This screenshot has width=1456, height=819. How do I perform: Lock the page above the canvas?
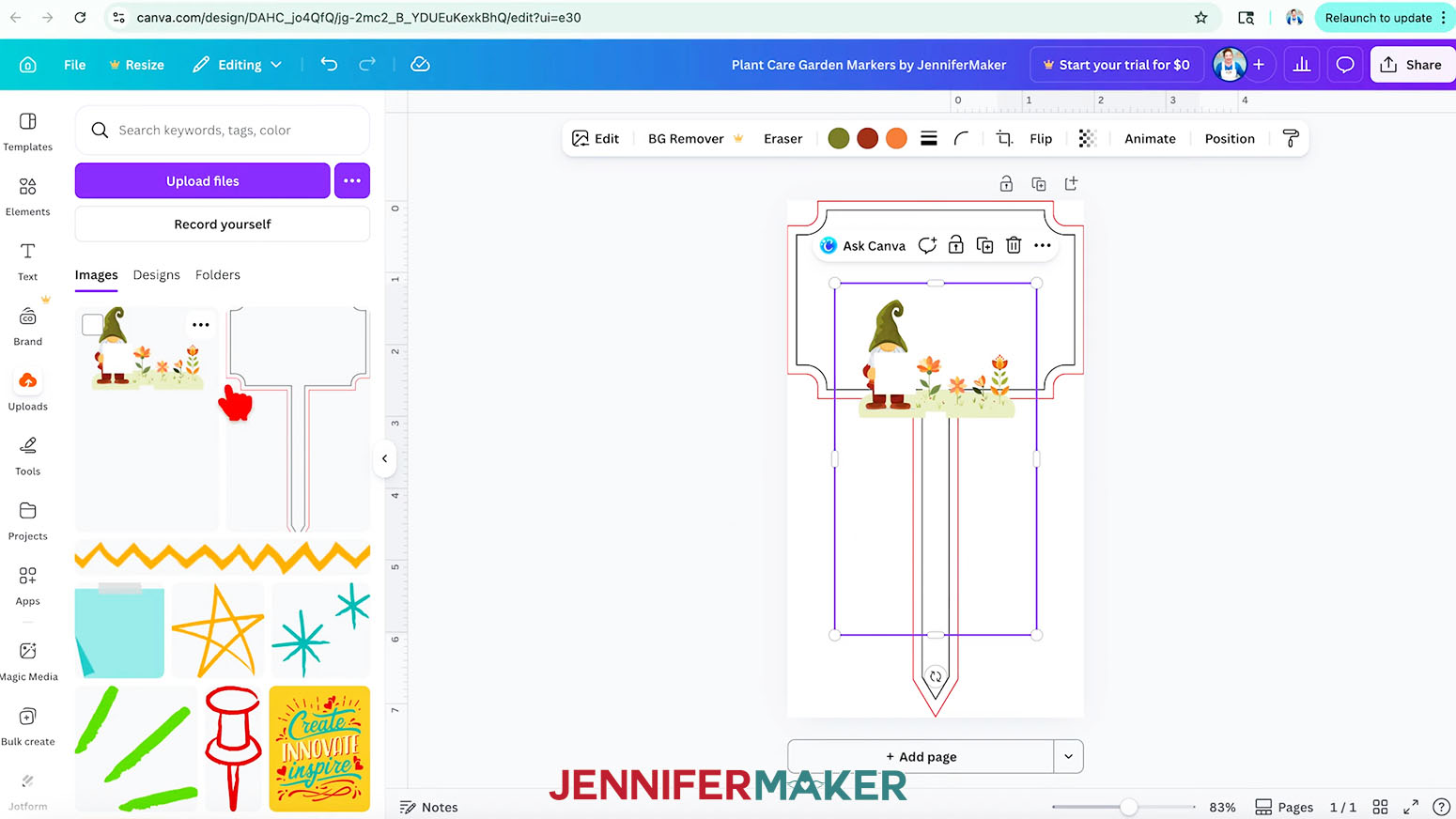click(1006, 184)
